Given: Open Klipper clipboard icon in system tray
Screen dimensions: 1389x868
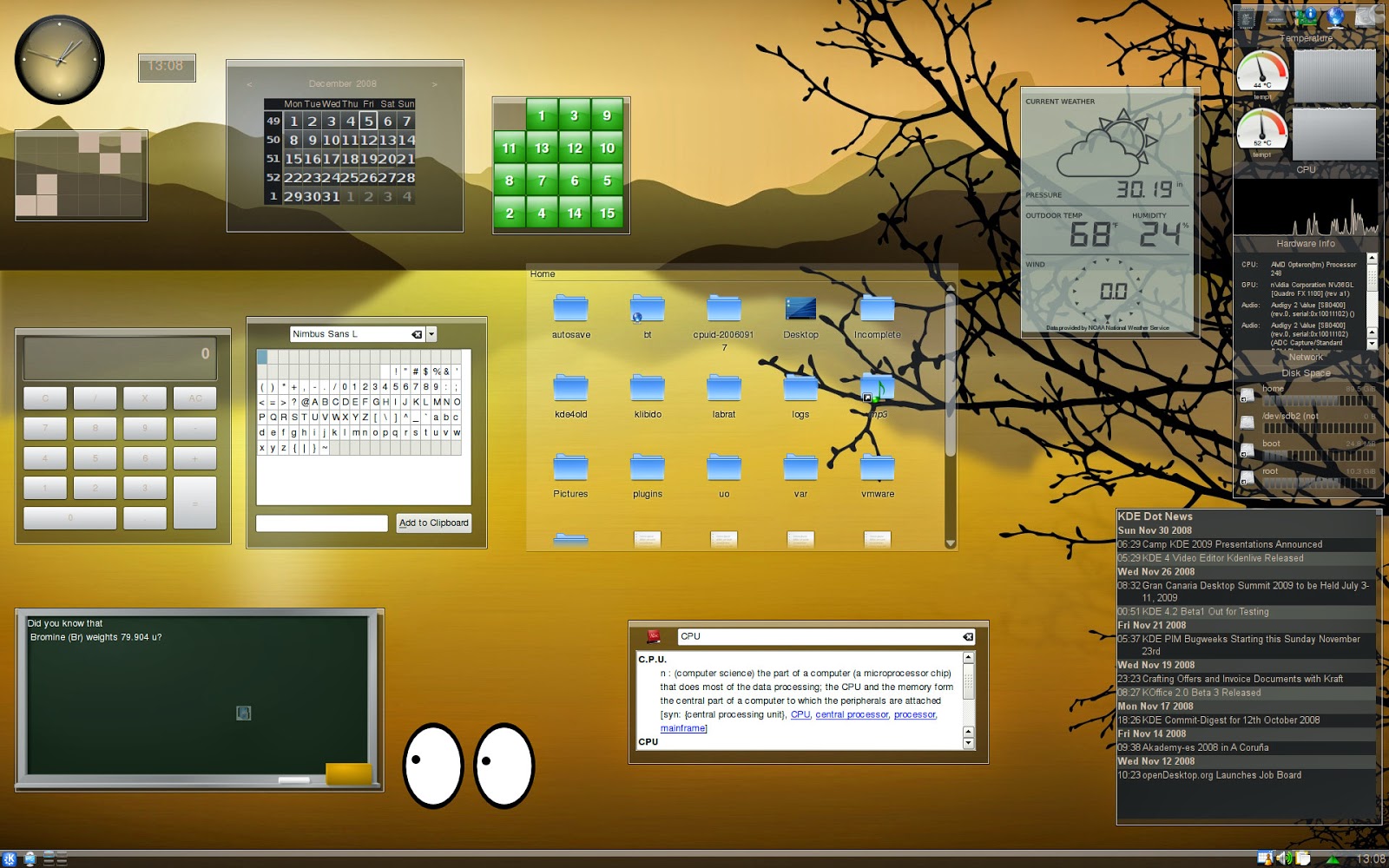Looking at the screenshot, I should click(1303, 858).
